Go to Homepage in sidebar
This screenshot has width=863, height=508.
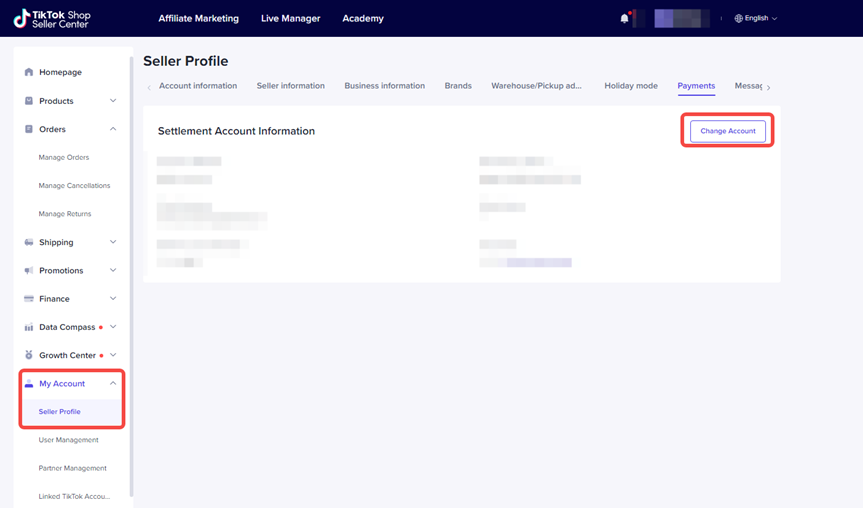click(61, 72)
